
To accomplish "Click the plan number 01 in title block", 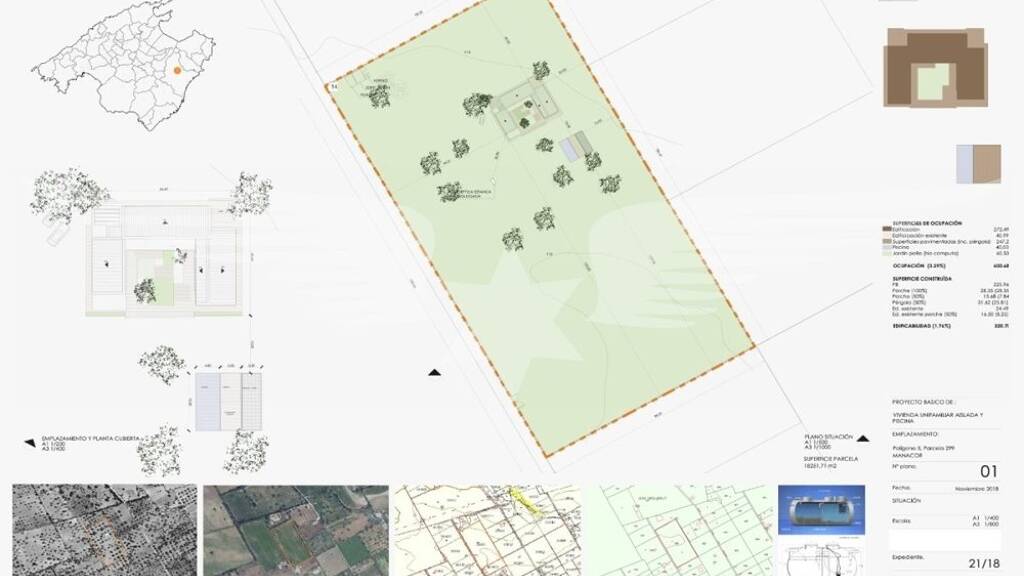I will pos(988,471).
